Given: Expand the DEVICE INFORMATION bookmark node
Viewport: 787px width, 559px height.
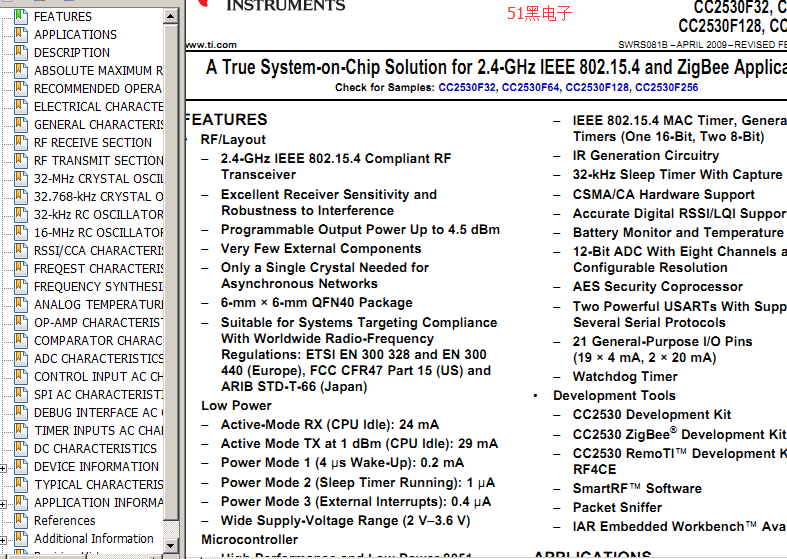Looking at the screenshot, I should tap(3, 468).
